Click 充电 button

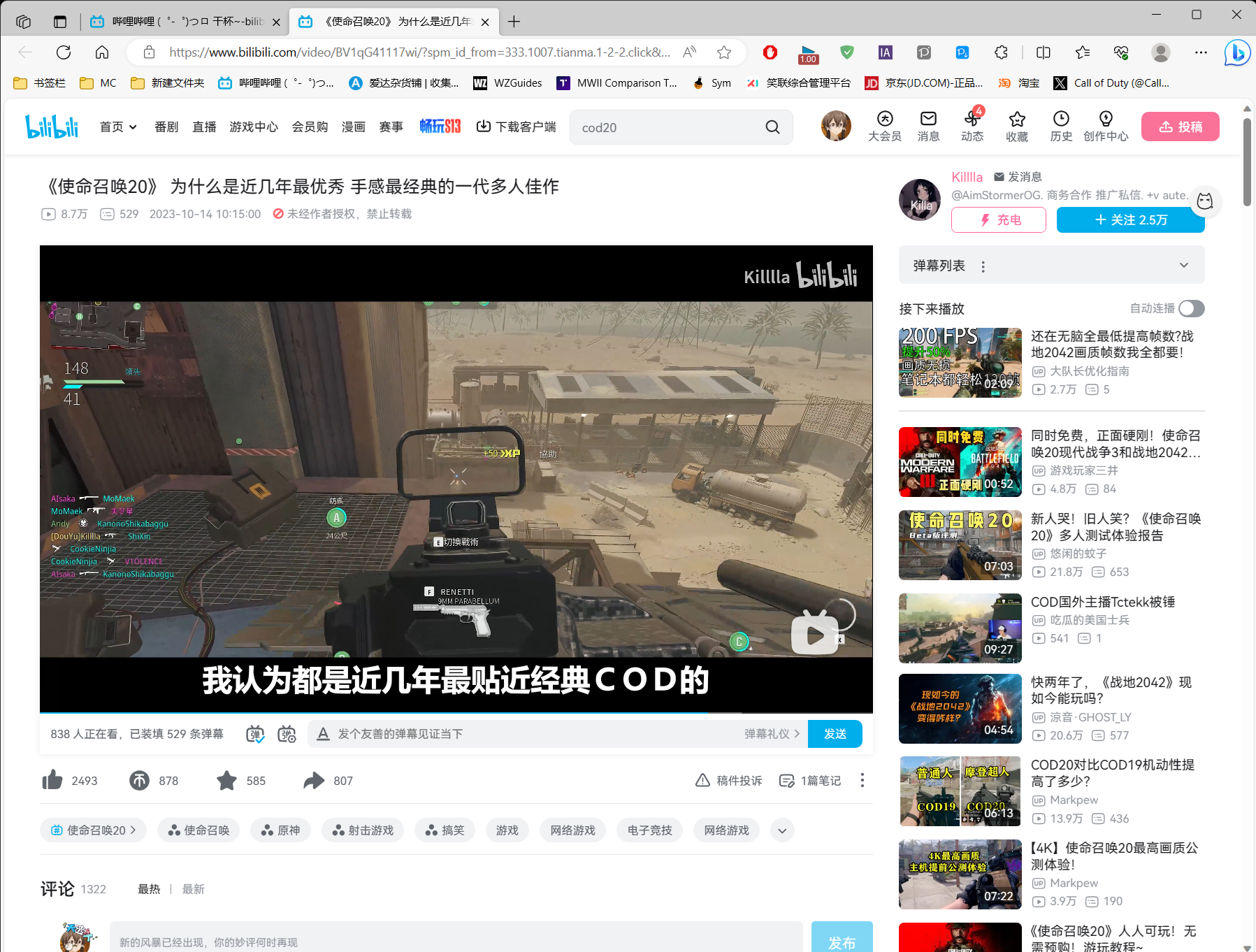(x=999, y=219)
